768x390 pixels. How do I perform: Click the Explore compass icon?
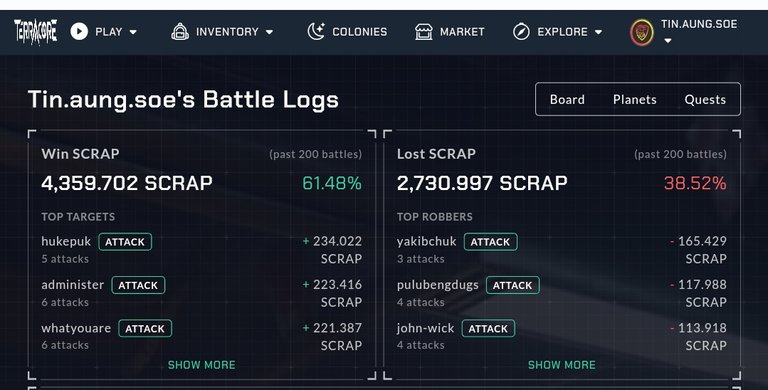[x=521, y=32]
